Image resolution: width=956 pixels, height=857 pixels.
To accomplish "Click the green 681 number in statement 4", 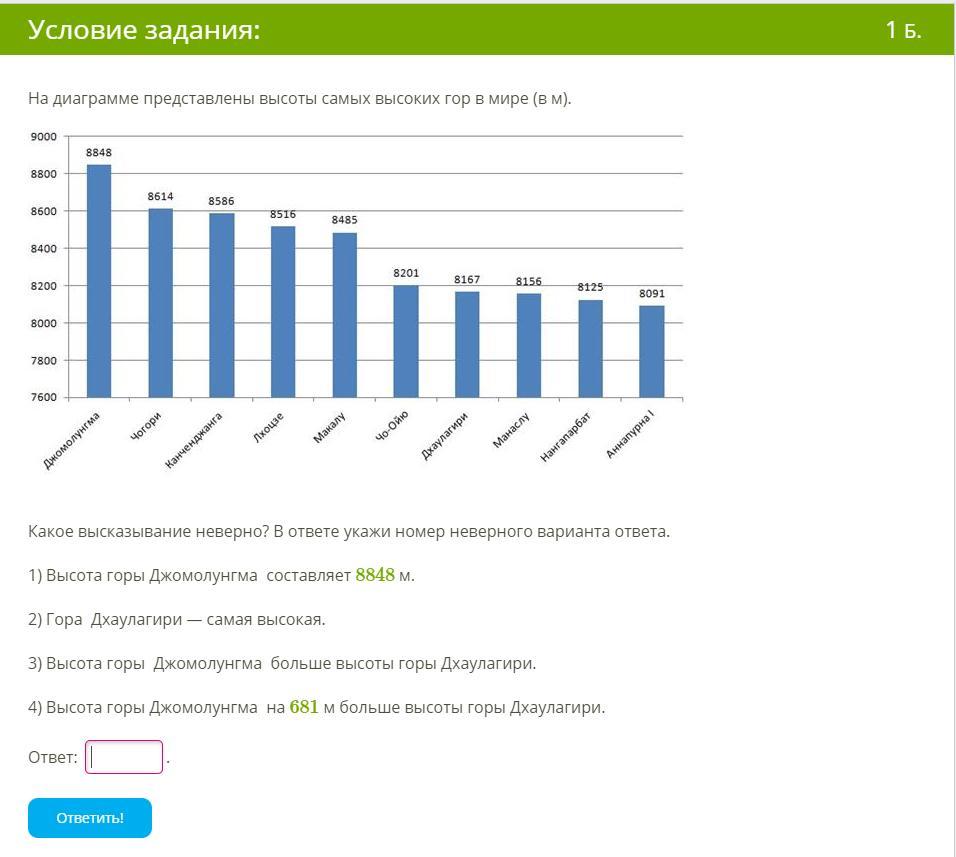I will 304,707.
